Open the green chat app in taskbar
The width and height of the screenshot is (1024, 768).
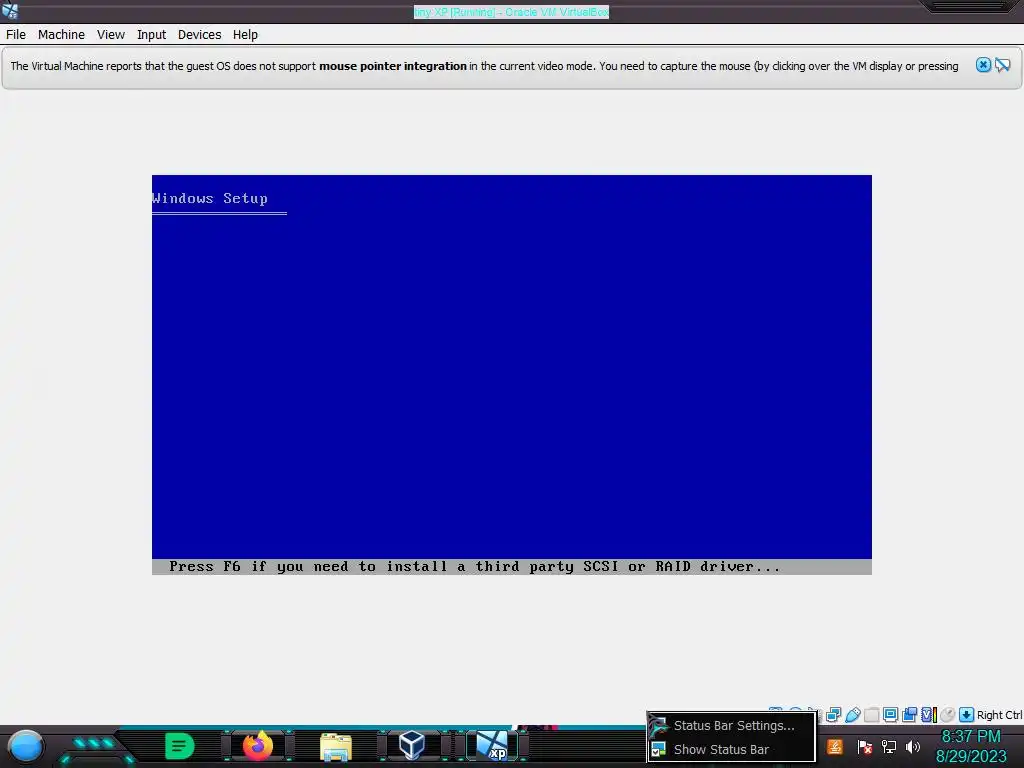tap(180, 746)
